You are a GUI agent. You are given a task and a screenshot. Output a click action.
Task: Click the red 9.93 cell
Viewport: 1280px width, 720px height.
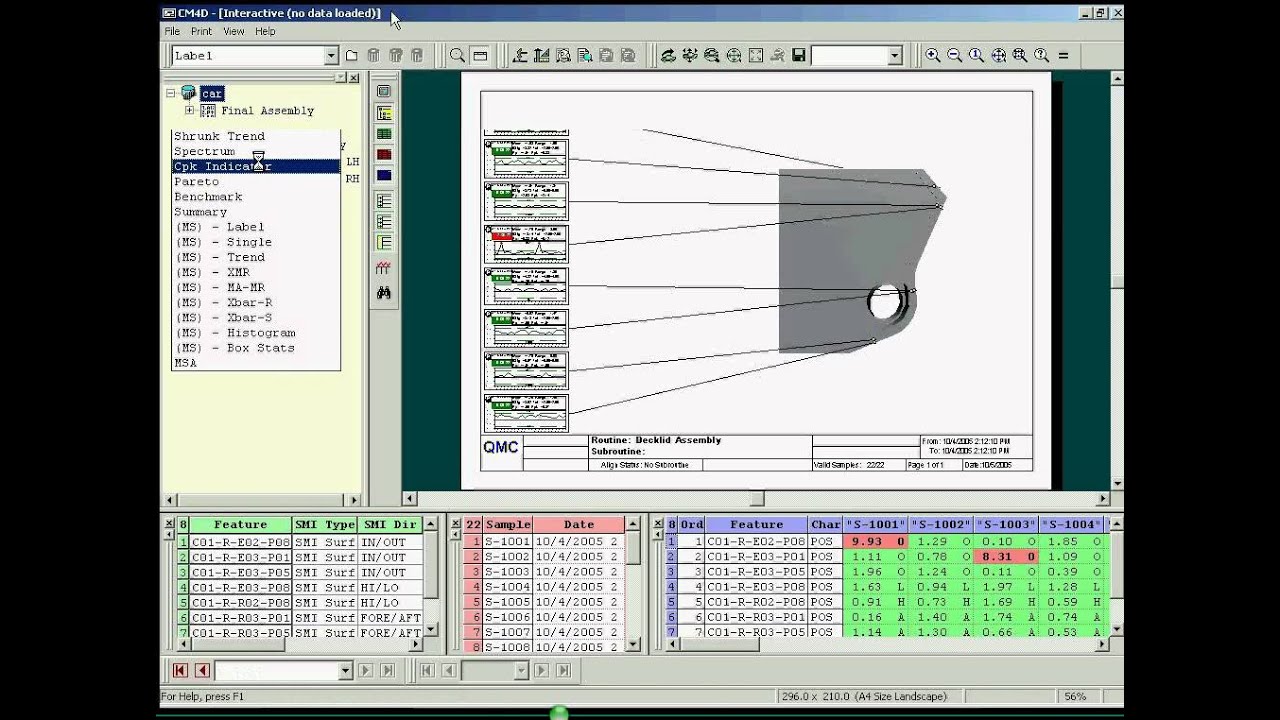pos(875,542)
